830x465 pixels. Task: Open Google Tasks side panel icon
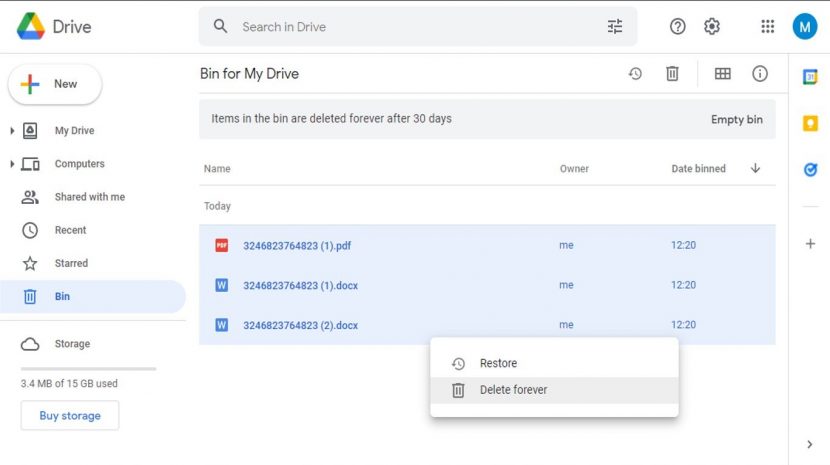tap(810, 169)
